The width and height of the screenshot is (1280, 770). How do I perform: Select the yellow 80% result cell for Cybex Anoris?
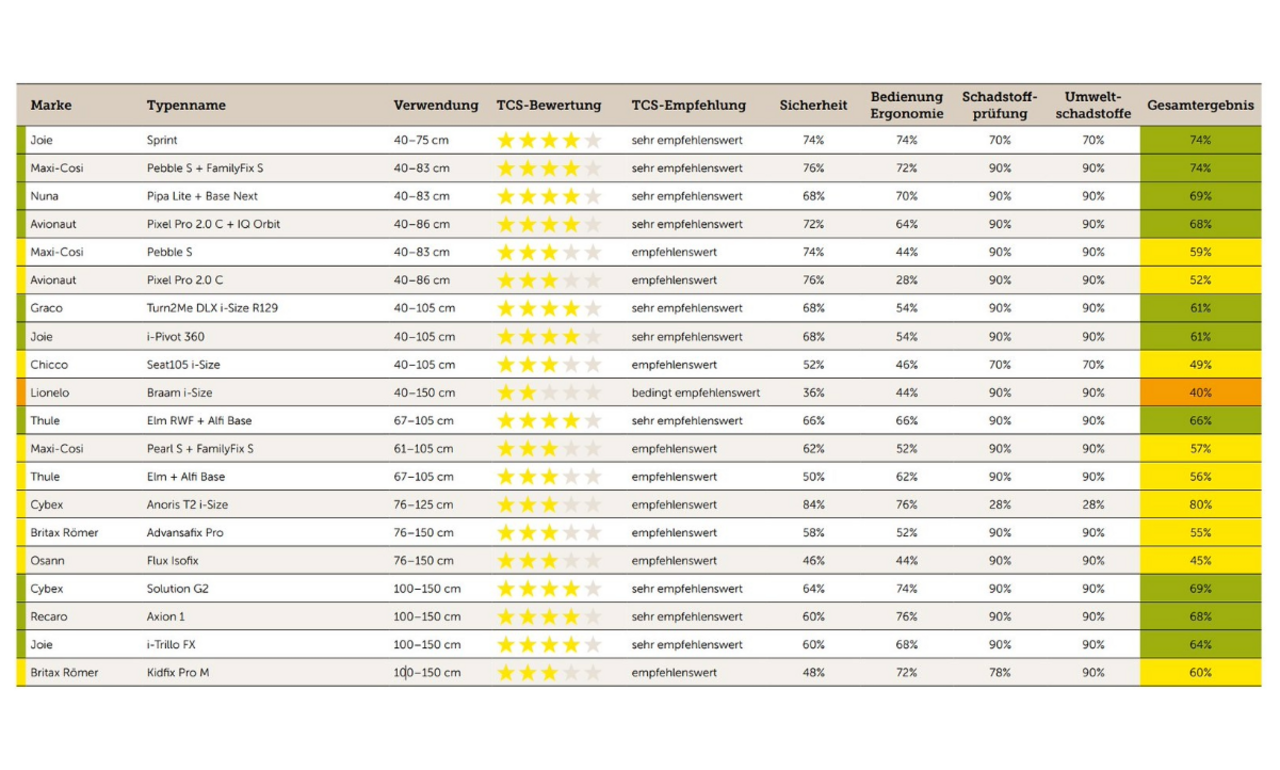[x=1200, y=505]
